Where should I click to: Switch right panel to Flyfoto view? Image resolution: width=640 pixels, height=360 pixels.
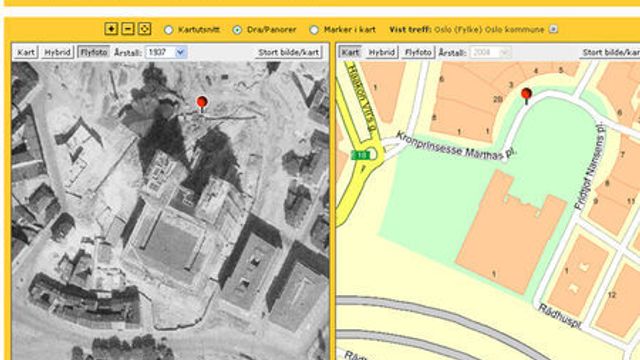pos(418,52)
